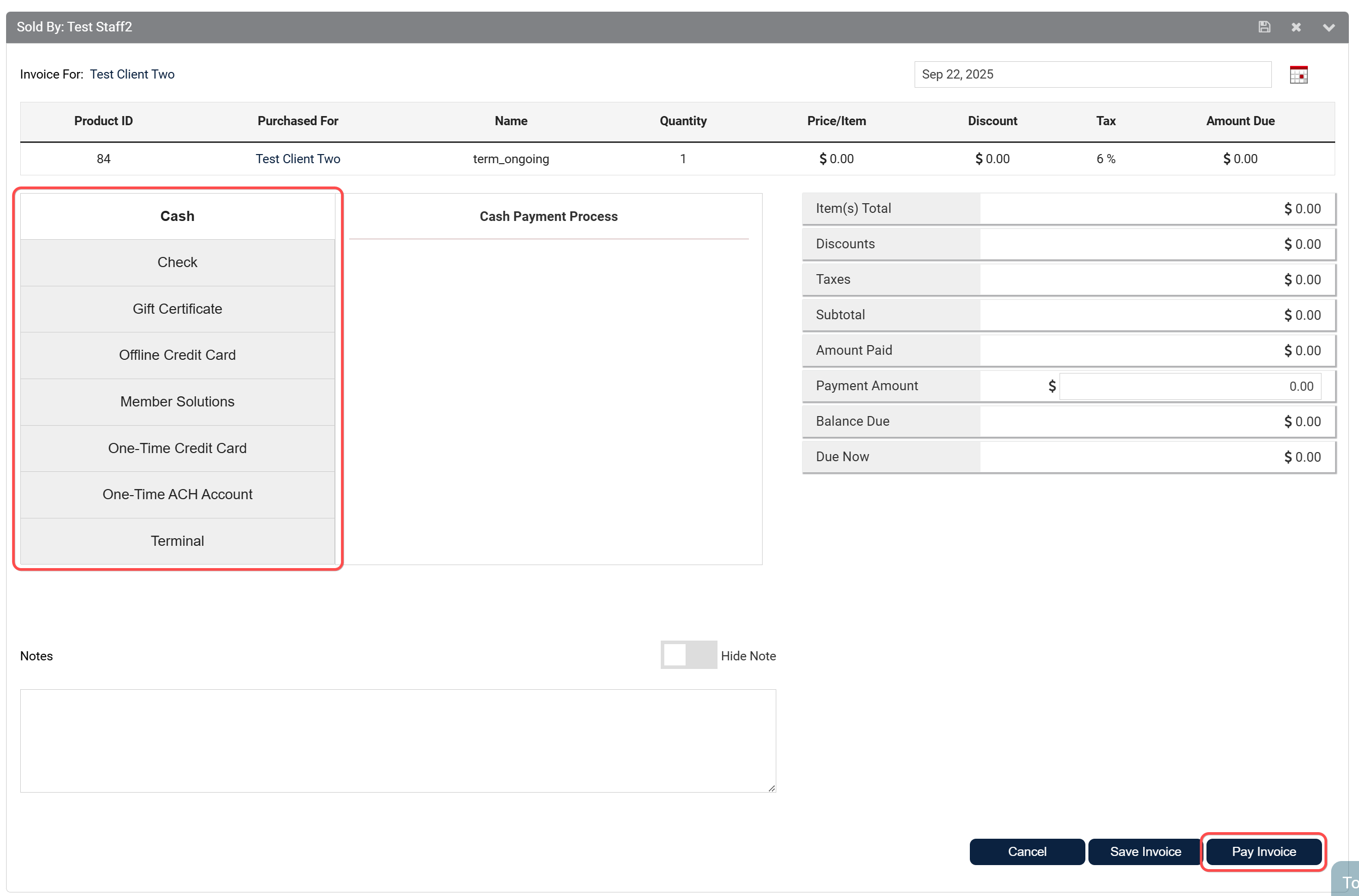Open the calendar date picker icon
This screenshot has width=1359, height=896.
(x=1298, y=75)
